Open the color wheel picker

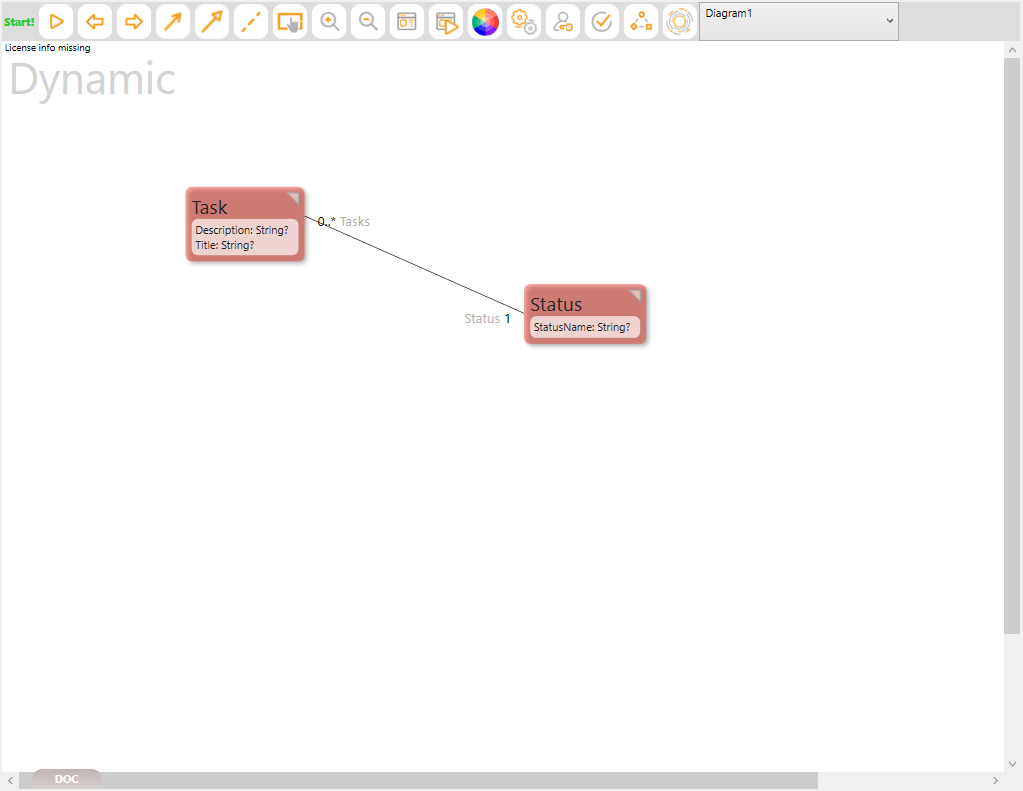click(485, 22)
